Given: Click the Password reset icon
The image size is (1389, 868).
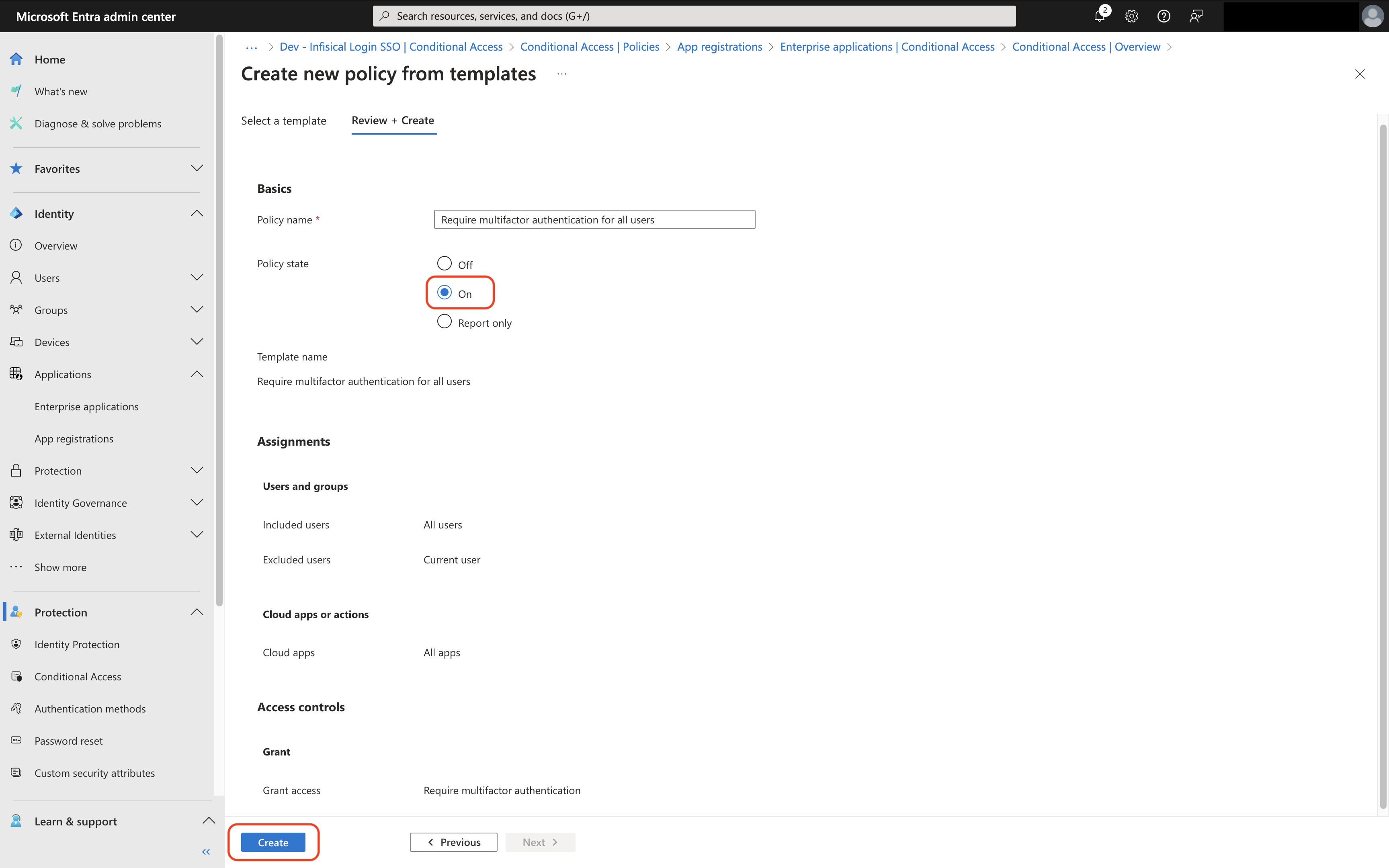Looking at the screenshot, I should pyautogui.click(x=16, y=741).
